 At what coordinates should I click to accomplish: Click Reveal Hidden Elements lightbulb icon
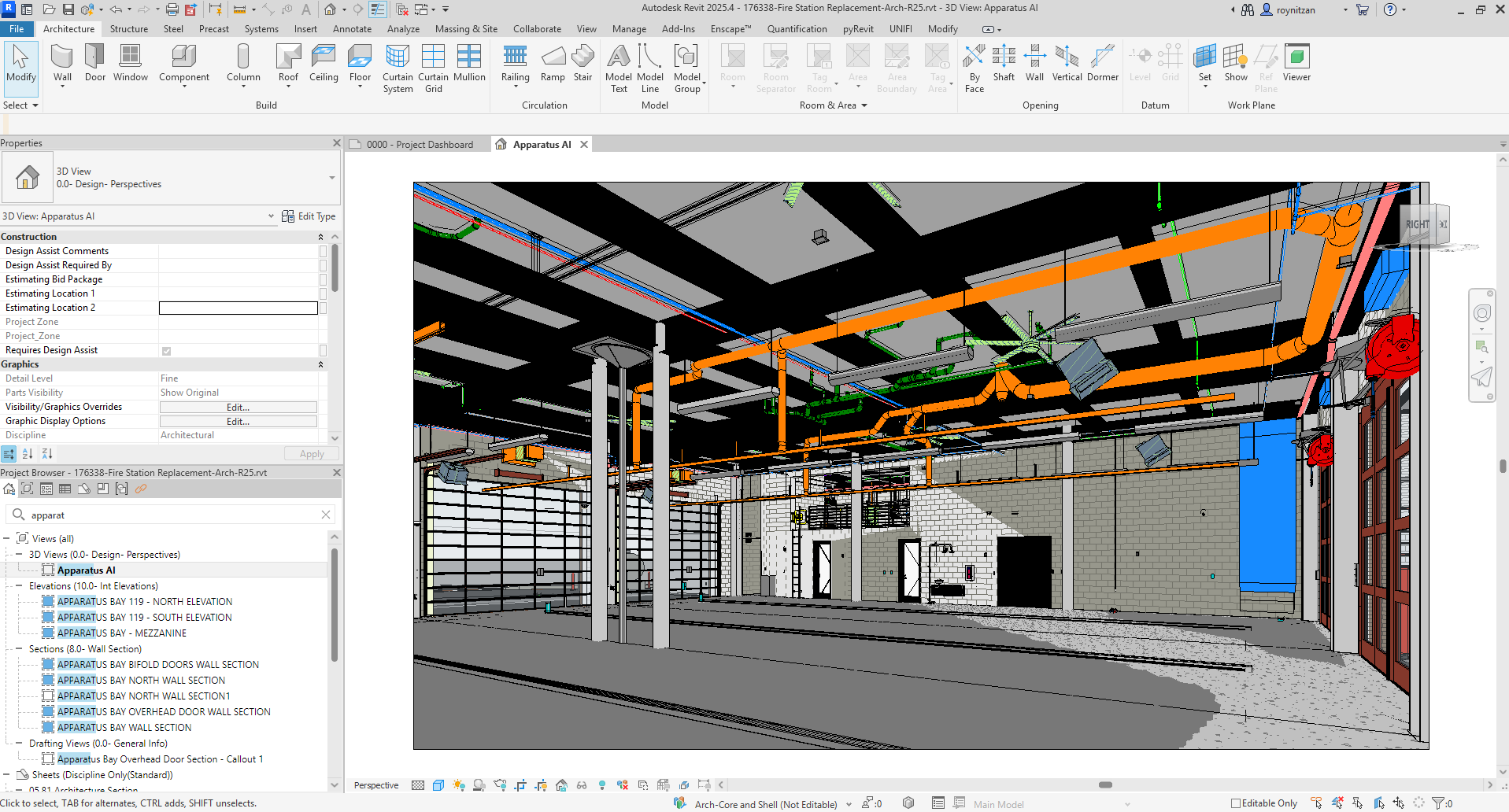(602, 785)
